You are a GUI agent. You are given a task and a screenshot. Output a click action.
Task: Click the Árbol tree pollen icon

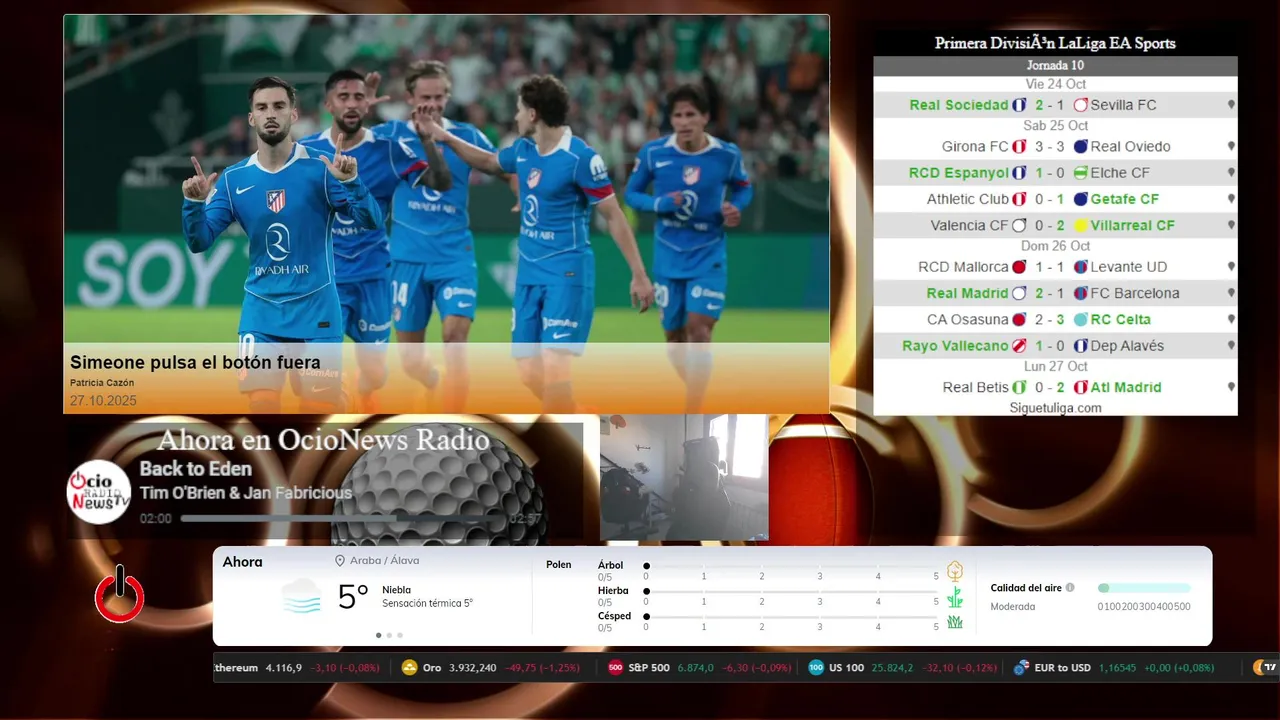(x=955, y=571)
